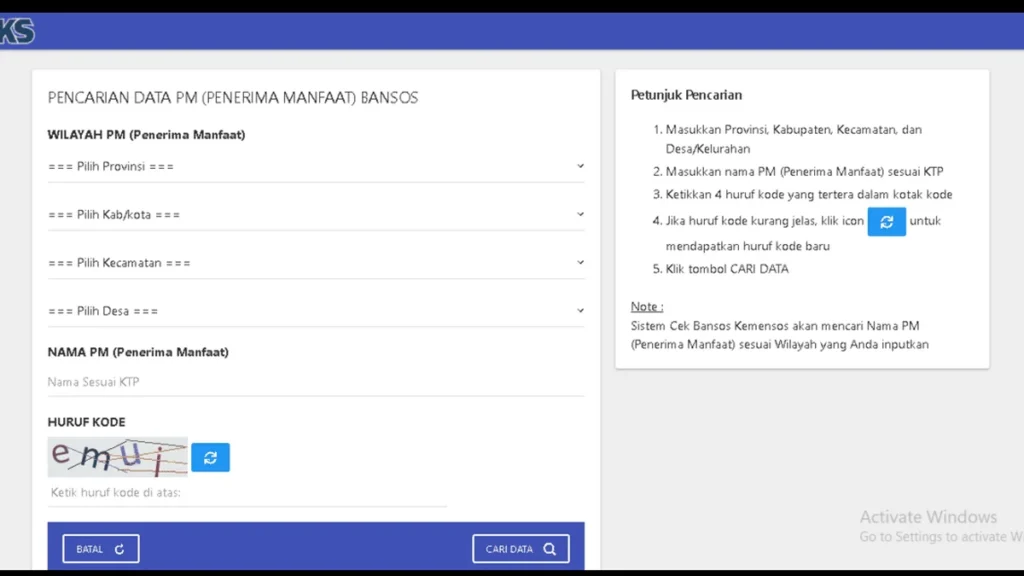This screenshot has height=576, width=1024.
Task: Click the HURUF KODE label
Action: [86, 422]
